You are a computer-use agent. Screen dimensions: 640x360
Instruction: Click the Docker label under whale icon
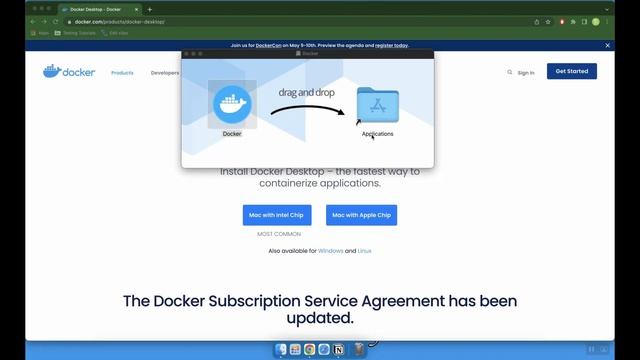click(x=232, y=134)
